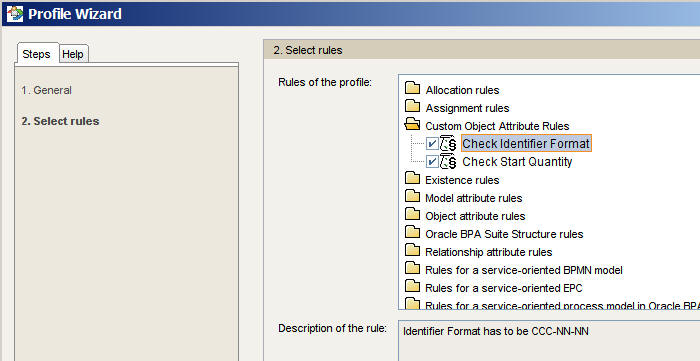
Task: Select the Check Start Quantity rule
Action: pos(517,162)
